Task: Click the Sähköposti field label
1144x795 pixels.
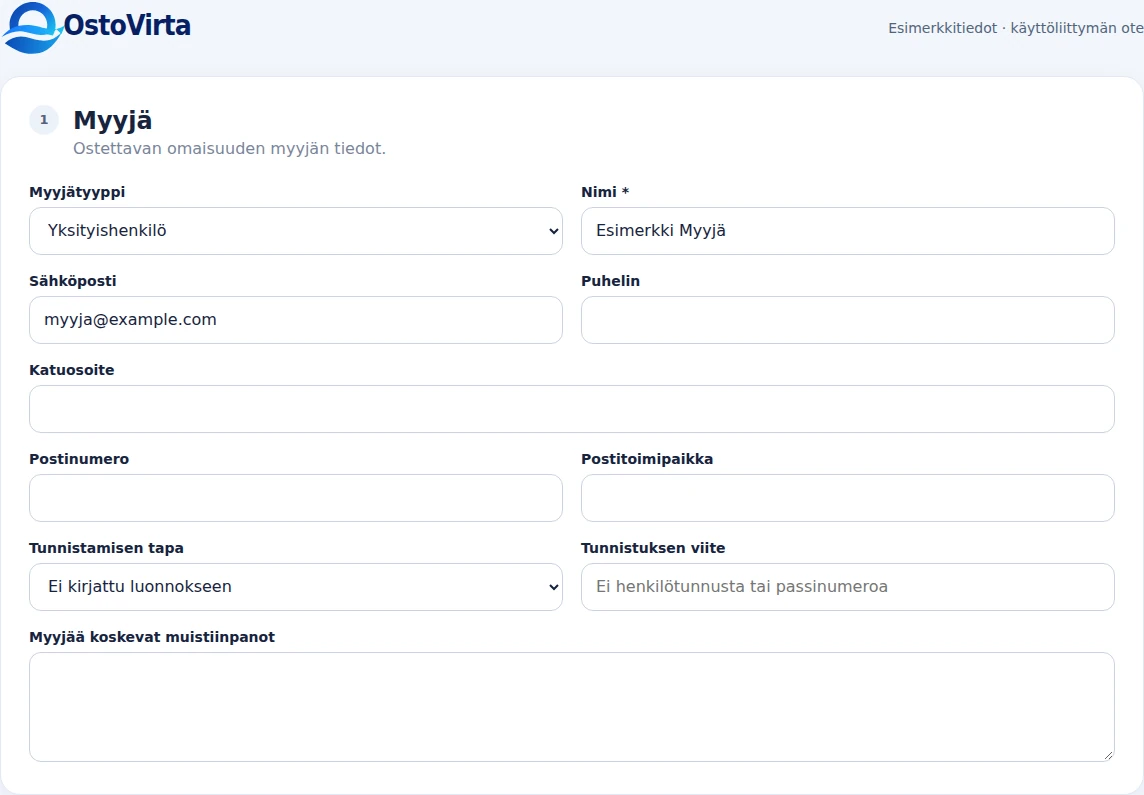Action: (72, 281)
